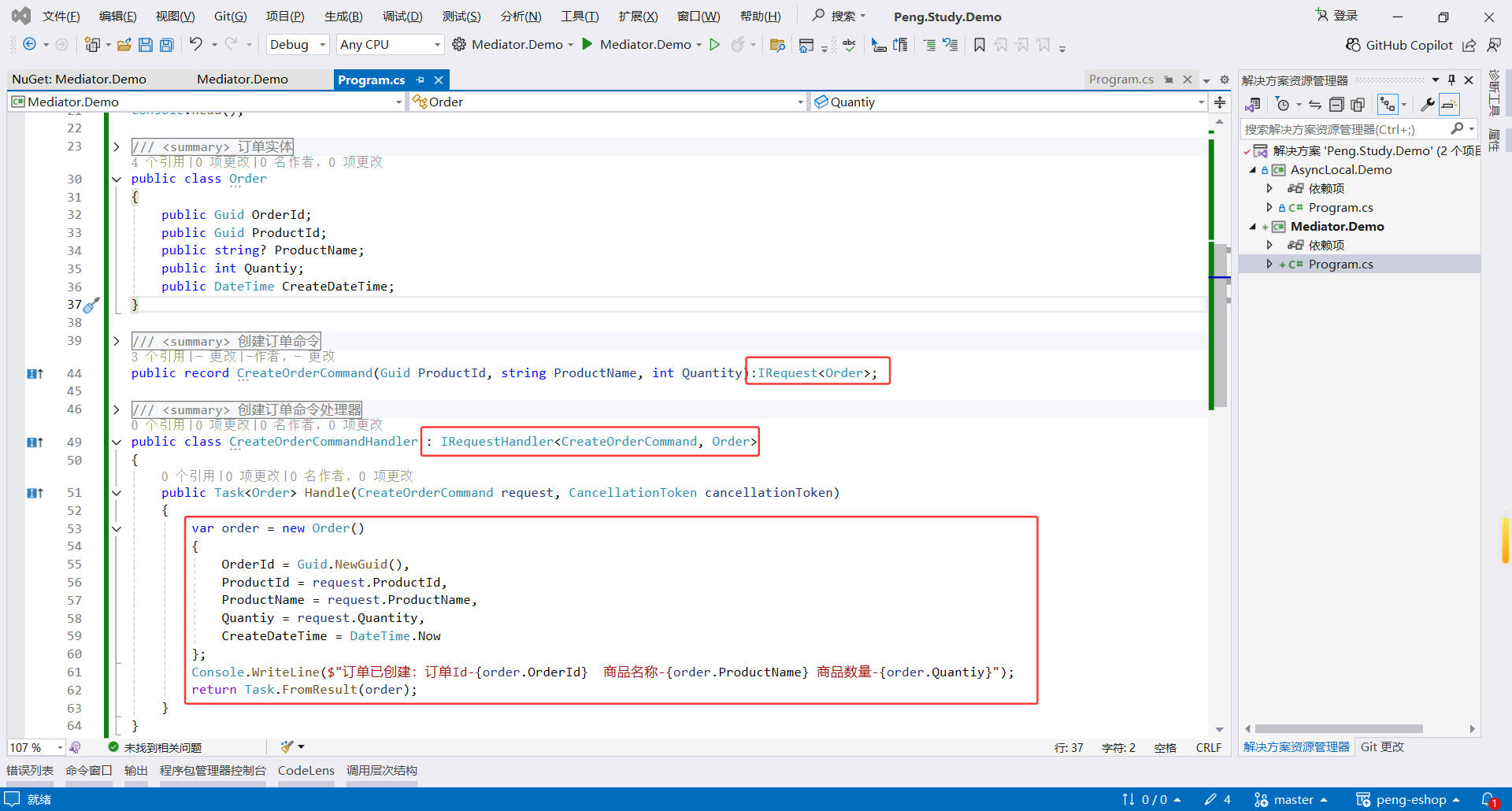Screen dimensions: 1512x811
Task: Undo the last edit with Undo icon
Action: click(x=195, y=44)
